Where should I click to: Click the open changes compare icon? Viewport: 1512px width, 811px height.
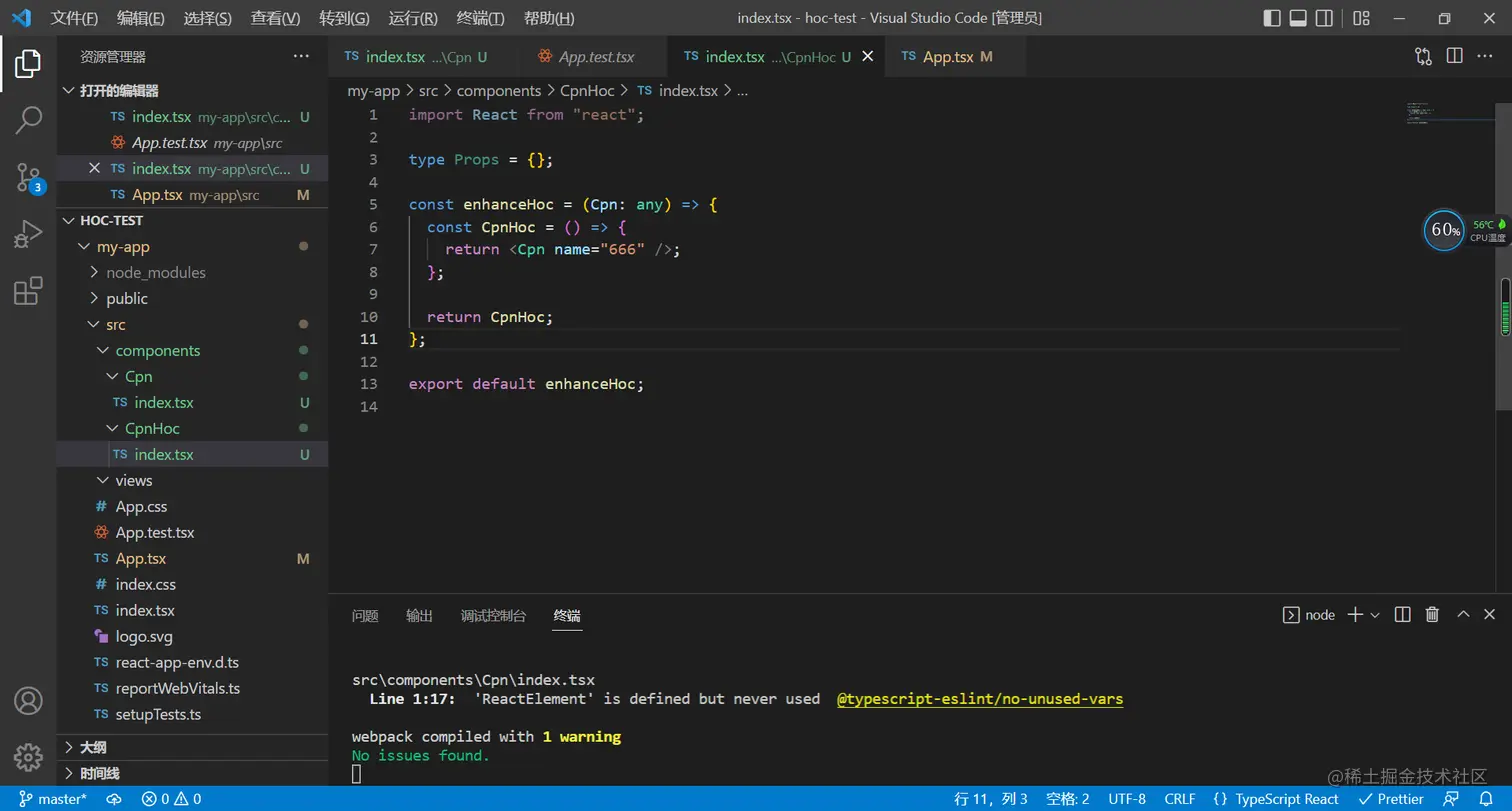click(1423, 57)
